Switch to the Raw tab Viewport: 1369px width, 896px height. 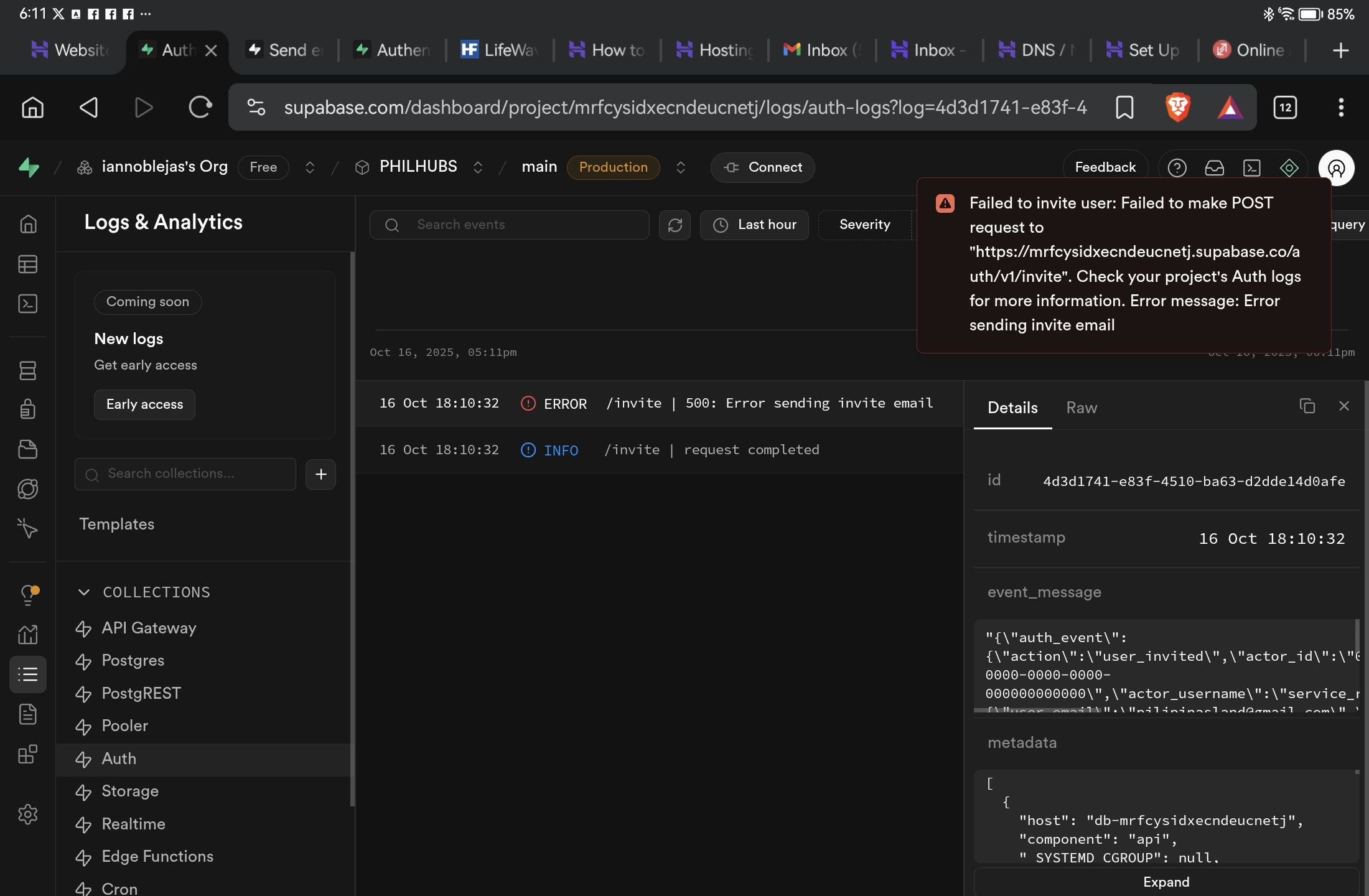pos(1081,408)
